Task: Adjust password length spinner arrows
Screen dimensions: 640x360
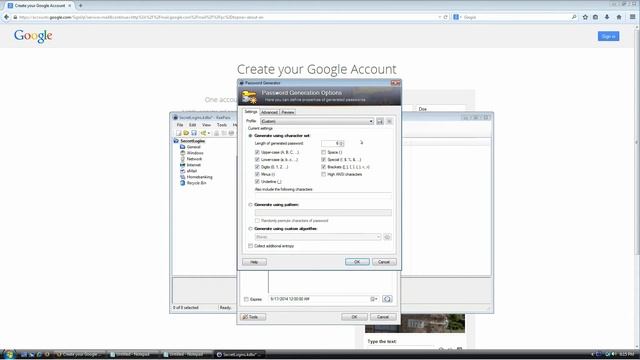Action: click(342, 143)
